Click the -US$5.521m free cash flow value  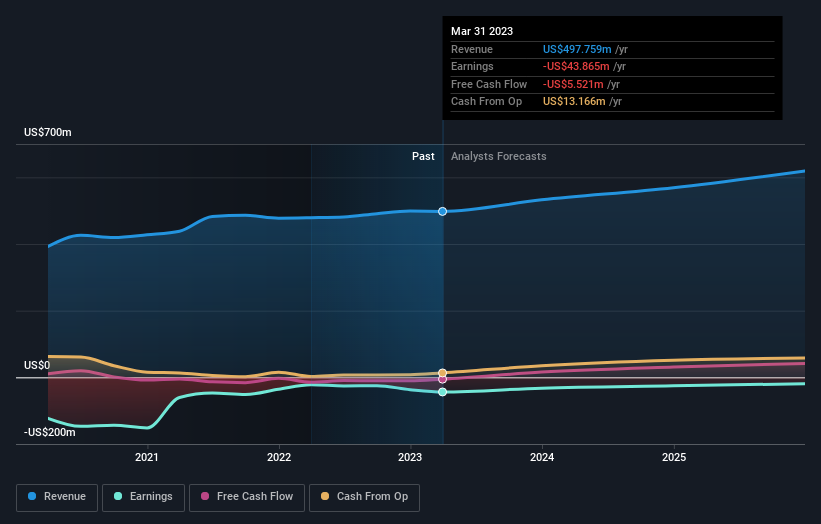pyautogui.click(x=573, y=84)
